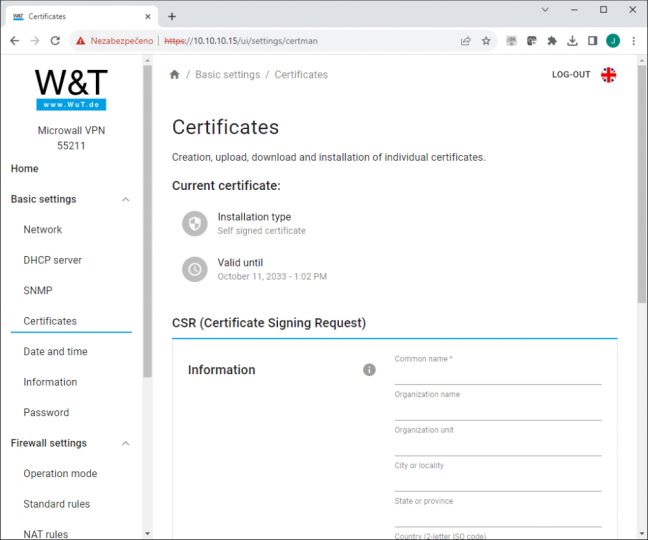Click Basic settings breadcrumb link

tap(228, 75)
